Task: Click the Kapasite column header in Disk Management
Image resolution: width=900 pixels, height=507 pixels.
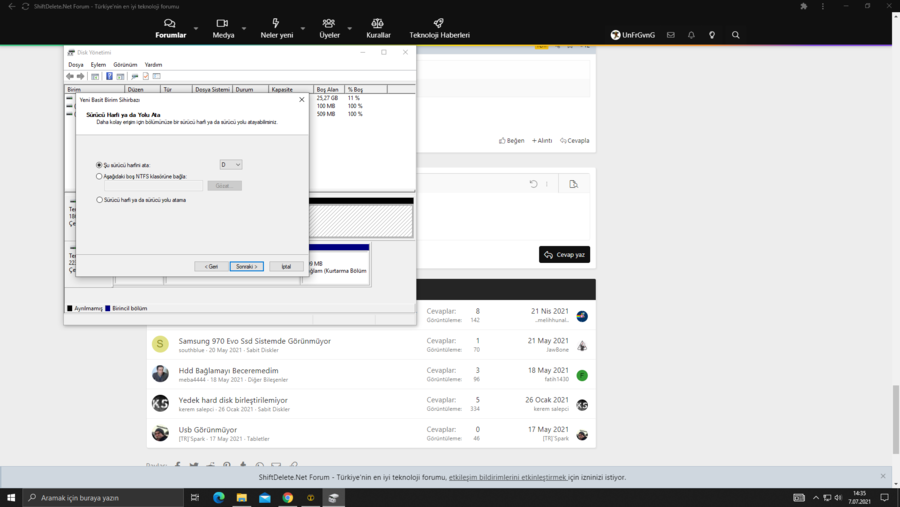Action: (291, 90)
